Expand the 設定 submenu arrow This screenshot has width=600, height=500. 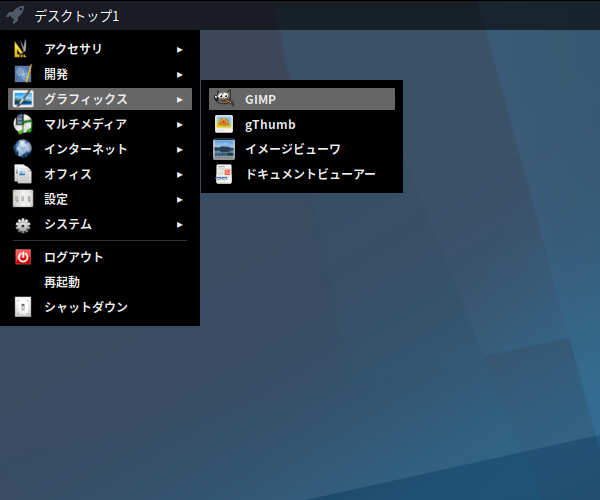coord(179,200)
